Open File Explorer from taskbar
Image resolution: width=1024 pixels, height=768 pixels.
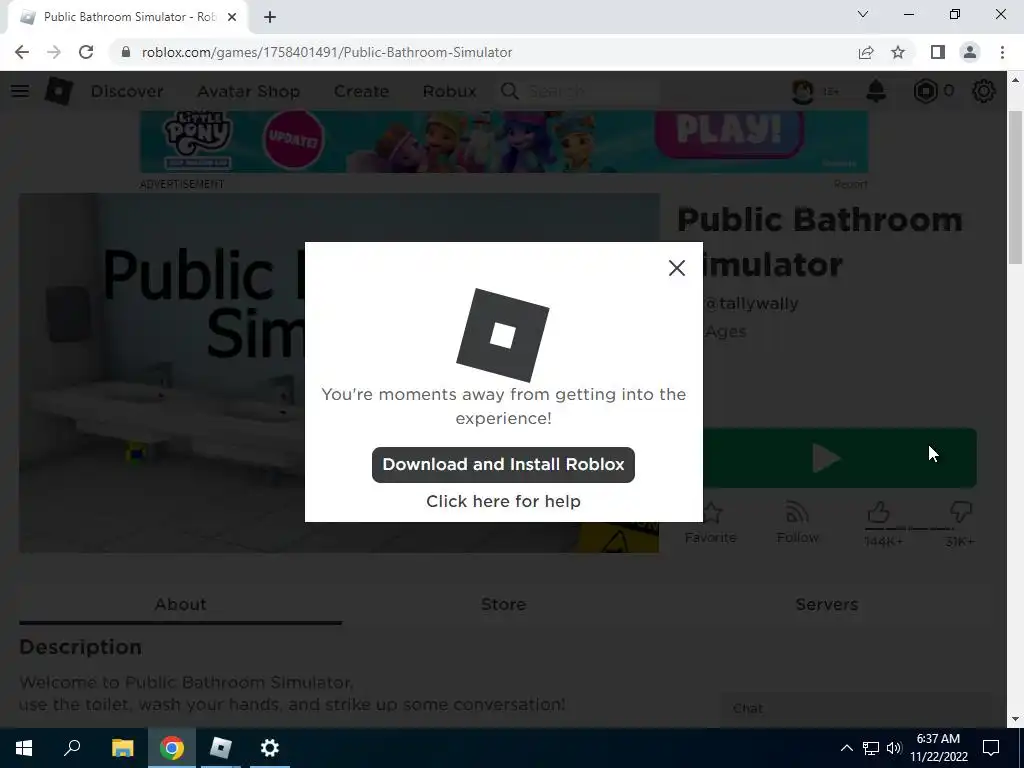pos(122,748)
